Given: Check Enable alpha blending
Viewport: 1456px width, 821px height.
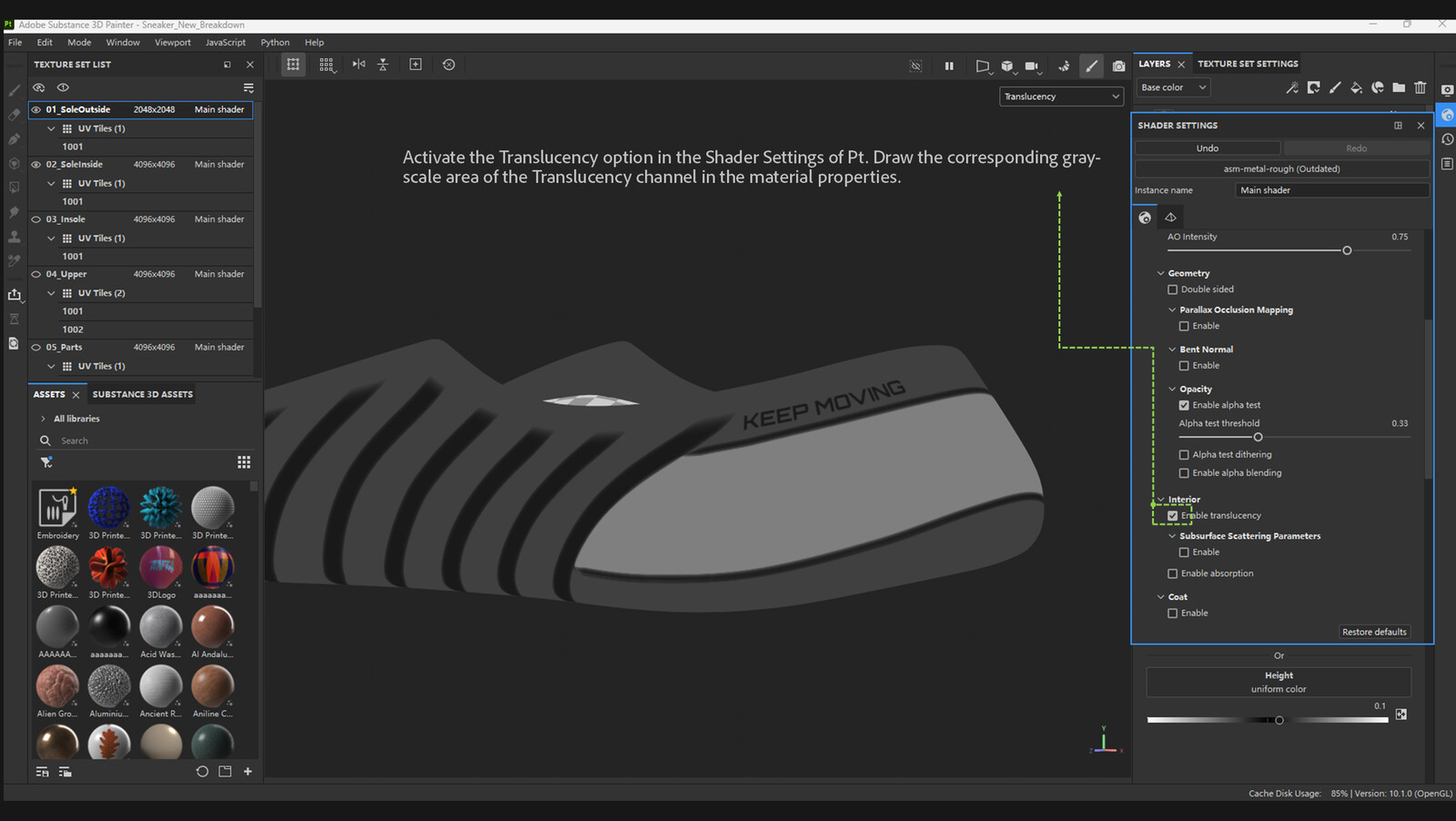Looking at the screenshot, I should [x=1184, y=472].
